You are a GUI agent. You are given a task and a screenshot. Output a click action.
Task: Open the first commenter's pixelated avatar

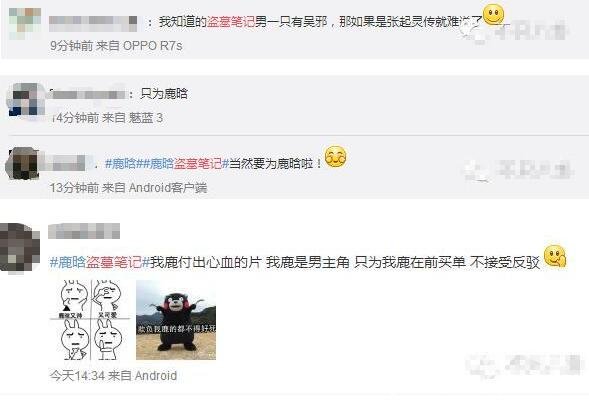25,24
